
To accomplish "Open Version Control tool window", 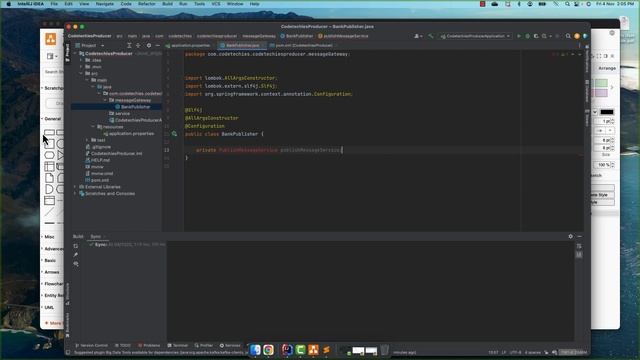I will click(91, 345).
